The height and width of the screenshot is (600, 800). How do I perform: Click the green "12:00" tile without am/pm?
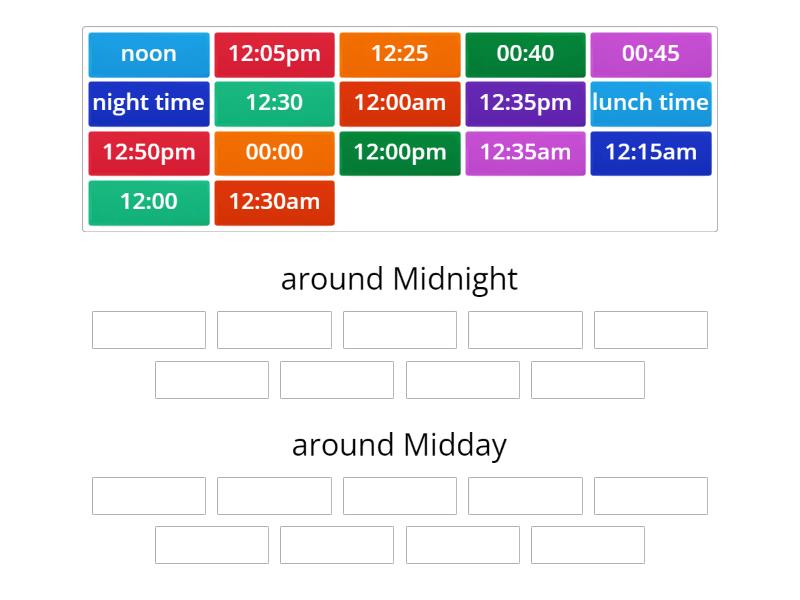pyautogui.click(x=149, y=202)
